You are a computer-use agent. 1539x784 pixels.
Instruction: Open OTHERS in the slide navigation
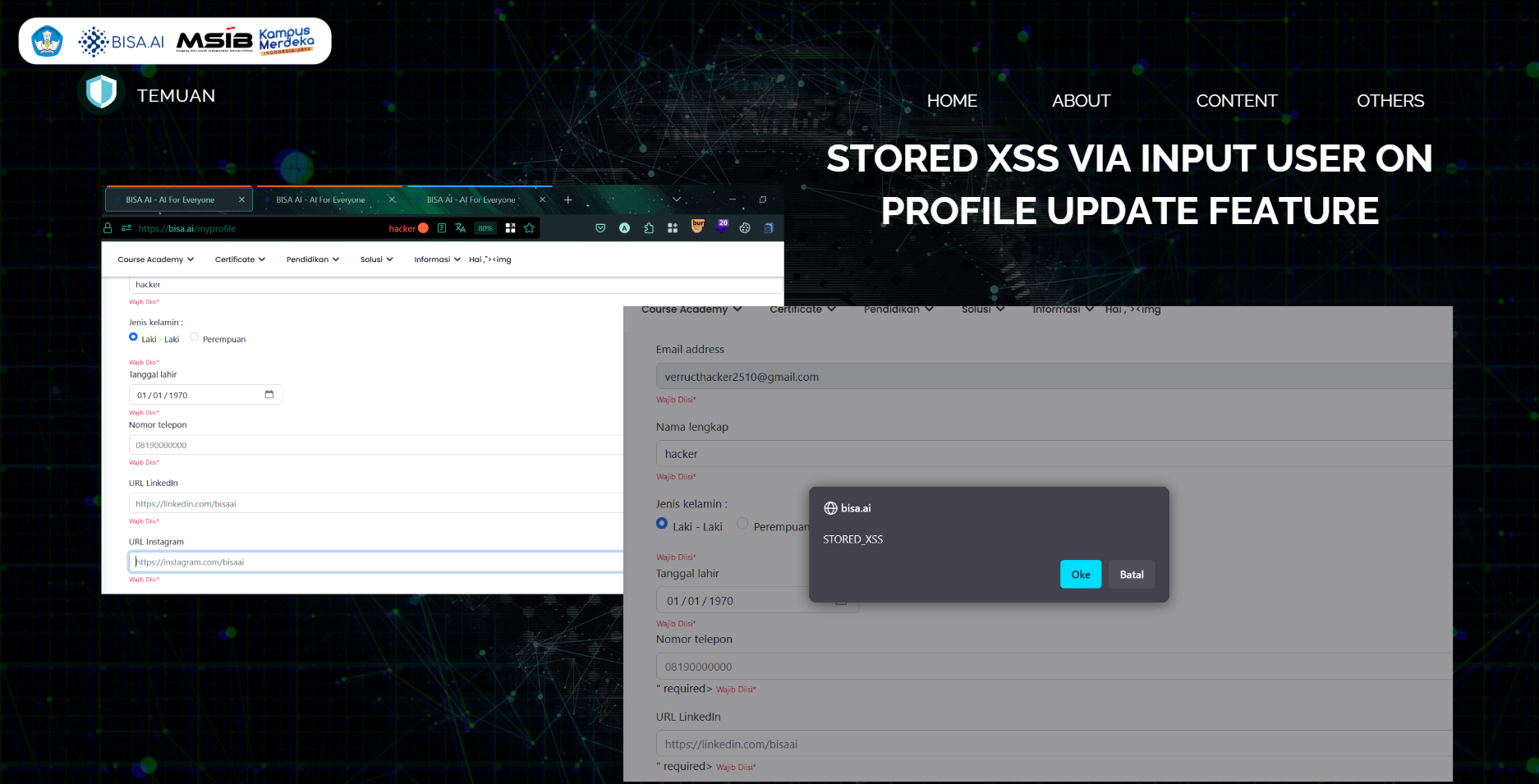pos(1390,101)
